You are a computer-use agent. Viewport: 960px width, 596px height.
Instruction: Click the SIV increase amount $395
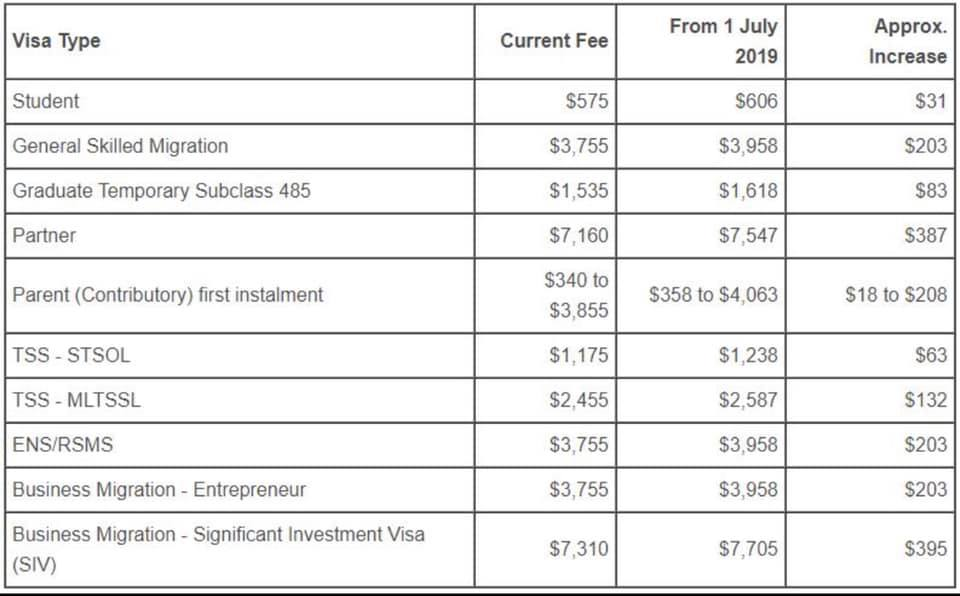click(925, 548)
